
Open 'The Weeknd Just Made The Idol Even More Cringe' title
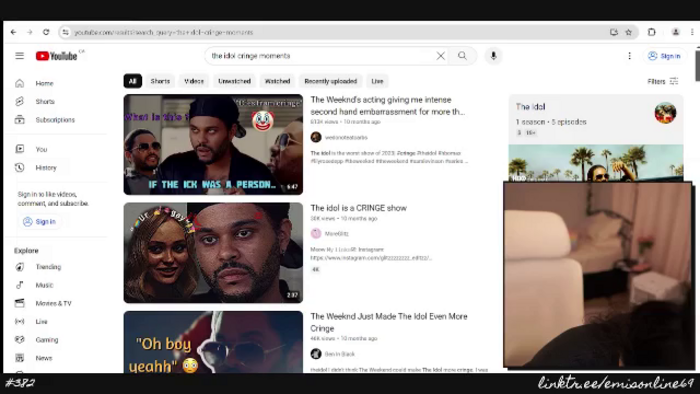(x=389, y=322)
